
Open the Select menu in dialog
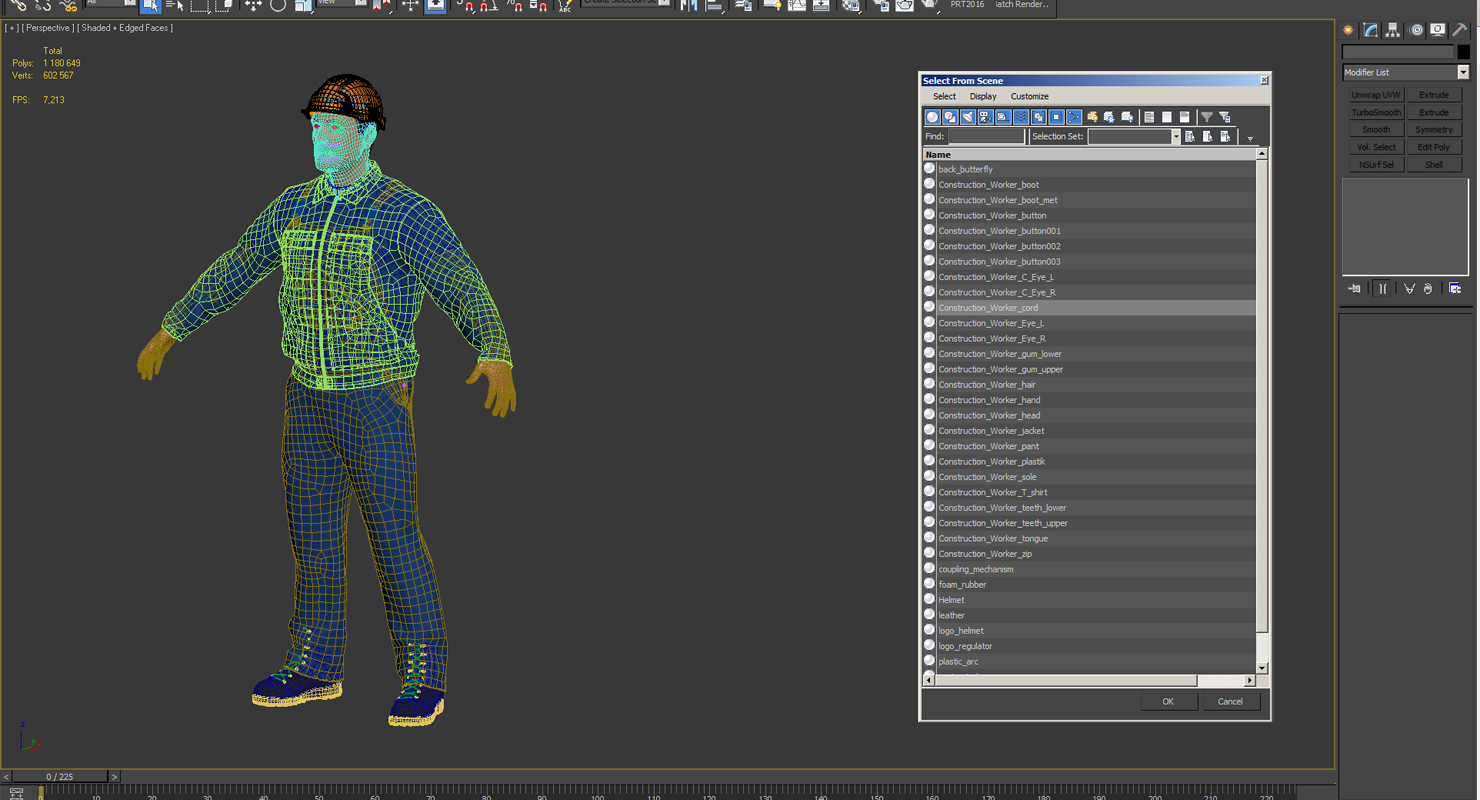(944, 97)
